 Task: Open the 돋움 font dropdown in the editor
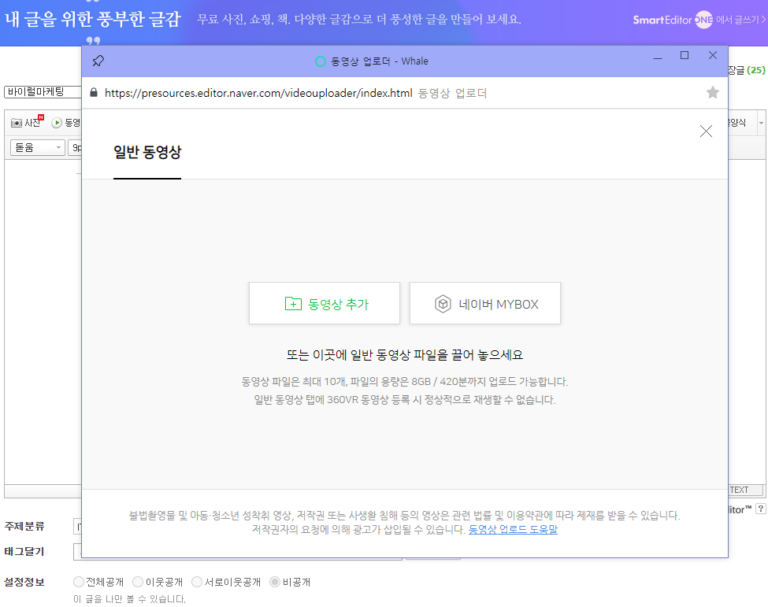click(38, 147)
